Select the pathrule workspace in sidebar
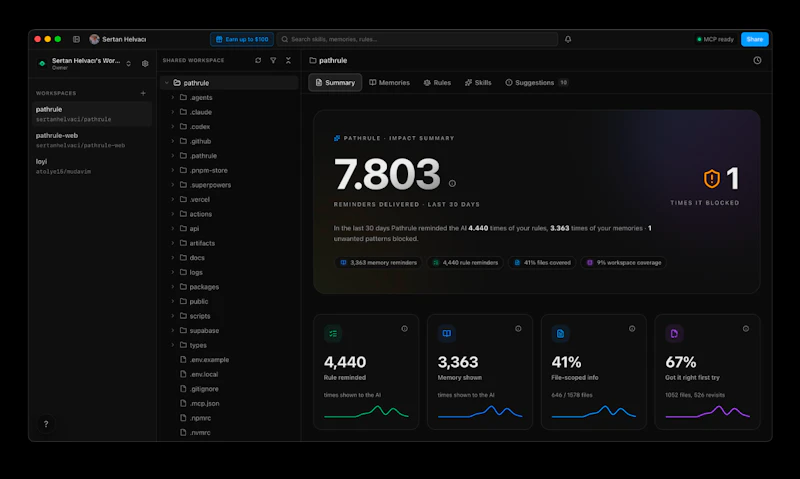Viewport: 800px width, 479px height. 92,114
